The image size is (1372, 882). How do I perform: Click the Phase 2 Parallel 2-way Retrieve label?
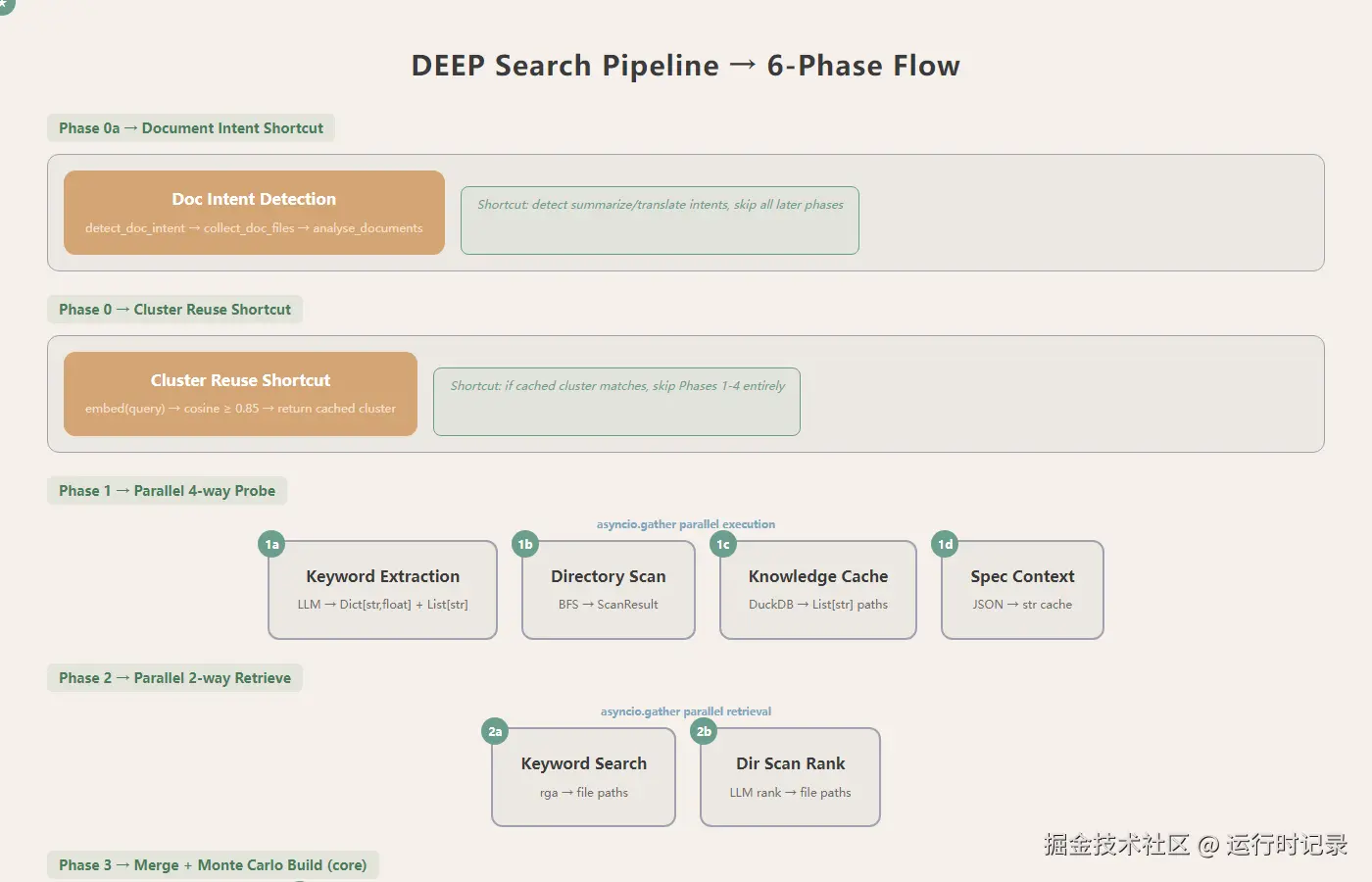point(174,678)
